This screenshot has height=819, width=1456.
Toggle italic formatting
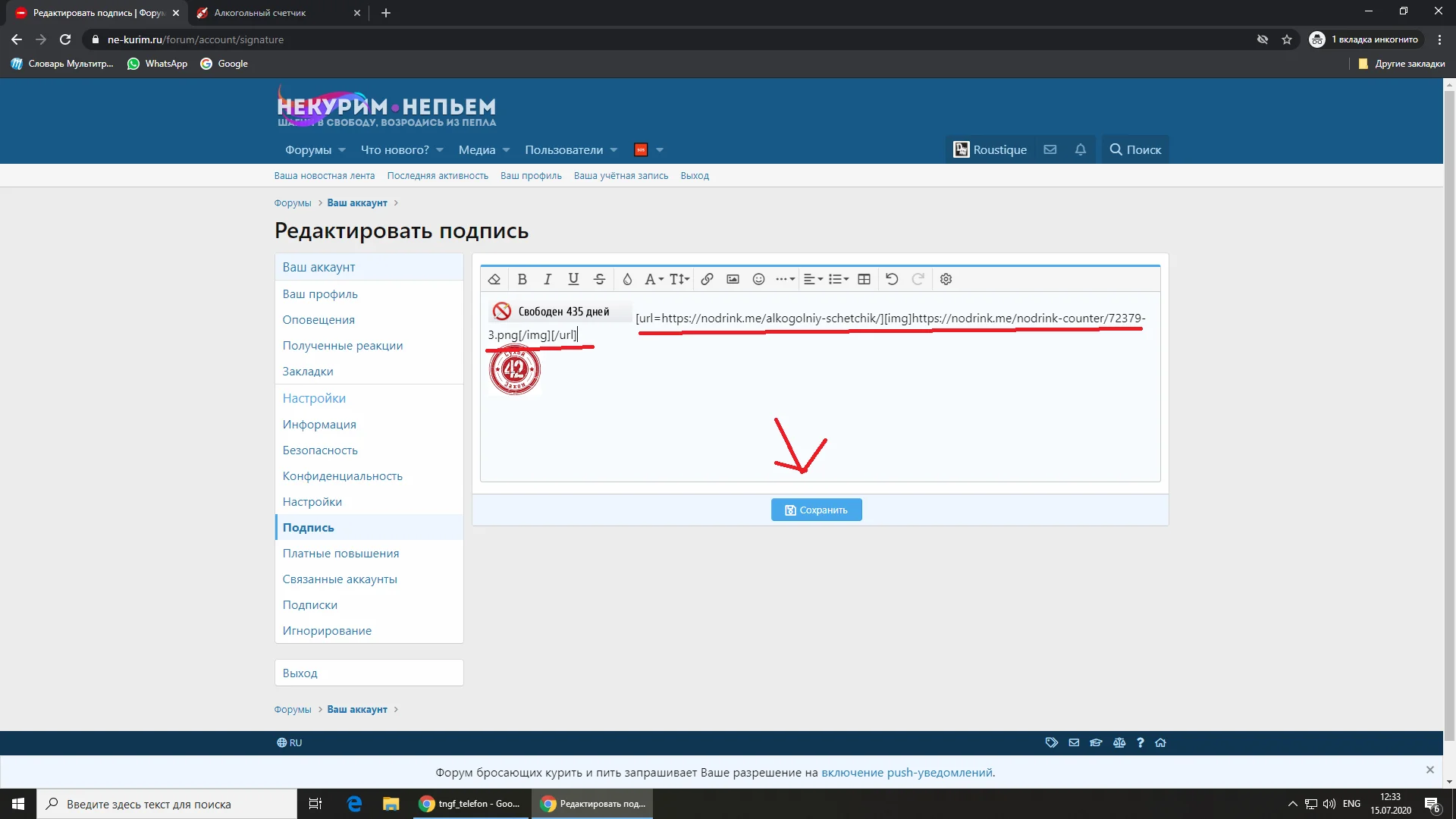pyautogui.click(x=548, y=279)
